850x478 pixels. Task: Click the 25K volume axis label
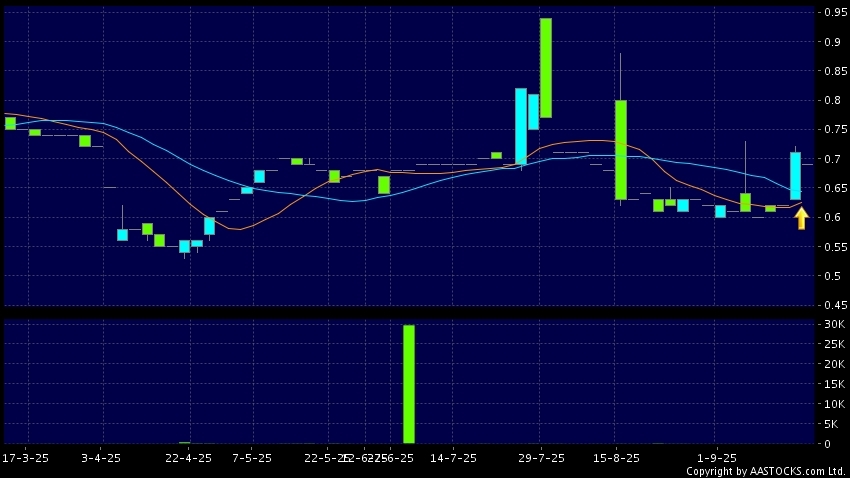click(x=835, y=344)
